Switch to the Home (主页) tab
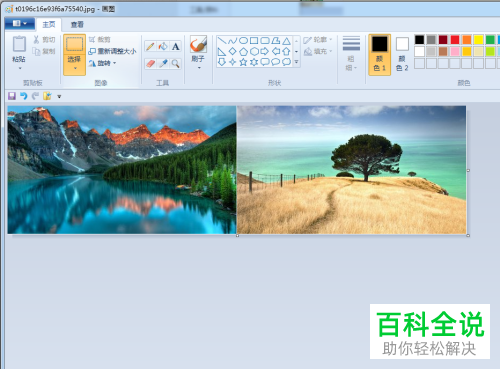The height and width of the screenshot is (369, 500). [x=49, y=25]
